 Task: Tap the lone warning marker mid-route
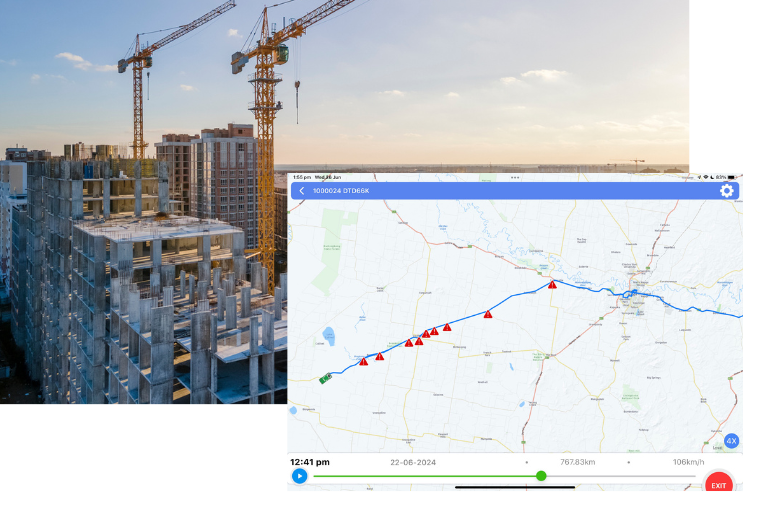(488, 314)
